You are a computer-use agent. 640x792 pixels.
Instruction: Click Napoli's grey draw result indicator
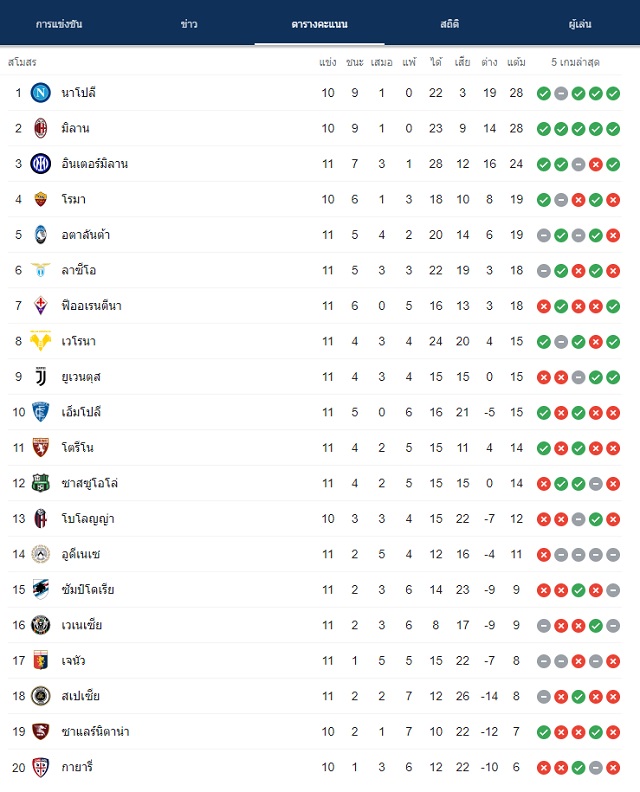tap(561, 93)
